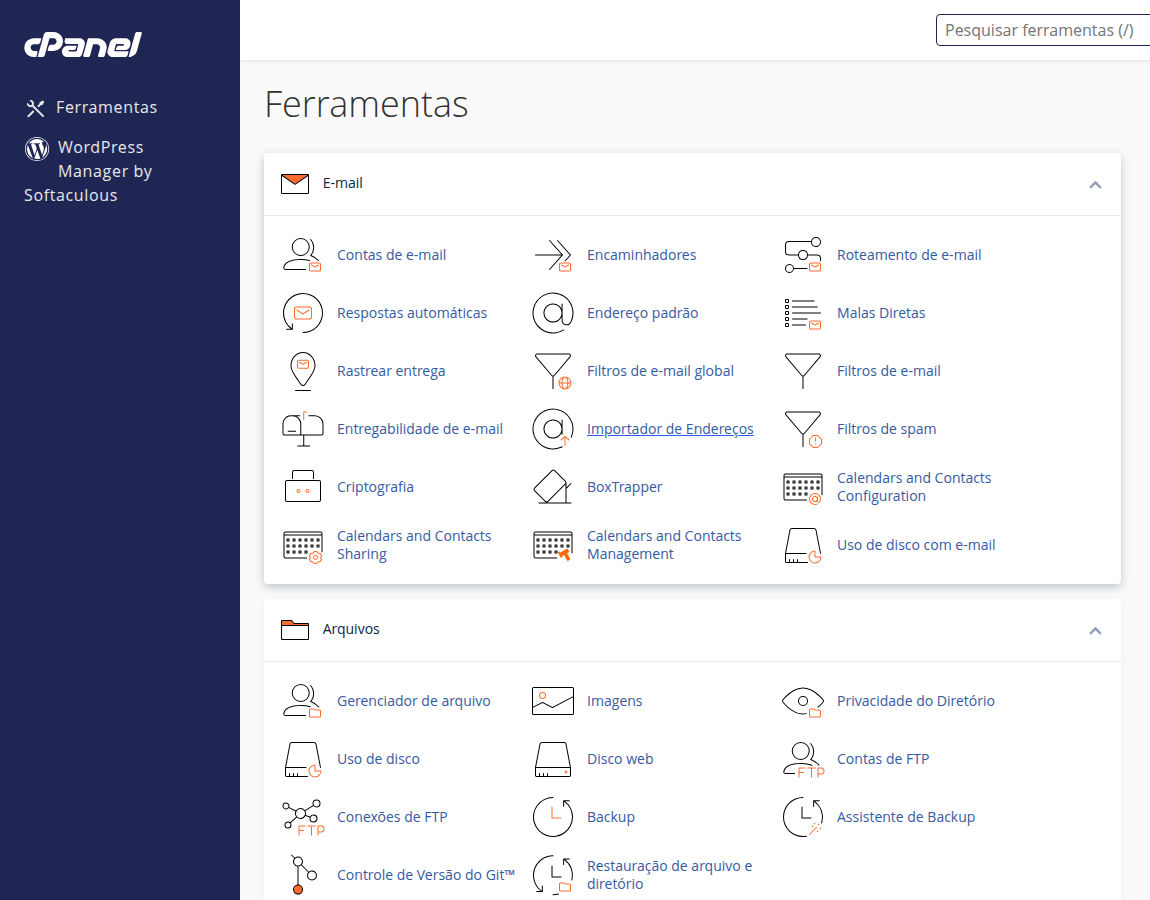Click the E-mail section header title
The height and width of the screenshot is (900, 1150).
click(x=343, y=183)
